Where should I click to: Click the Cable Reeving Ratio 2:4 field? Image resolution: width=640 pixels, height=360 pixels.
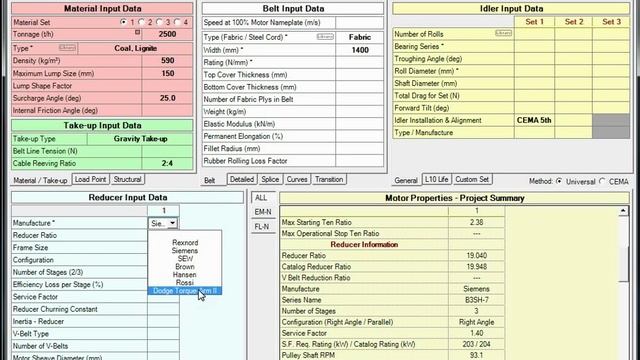167,163
